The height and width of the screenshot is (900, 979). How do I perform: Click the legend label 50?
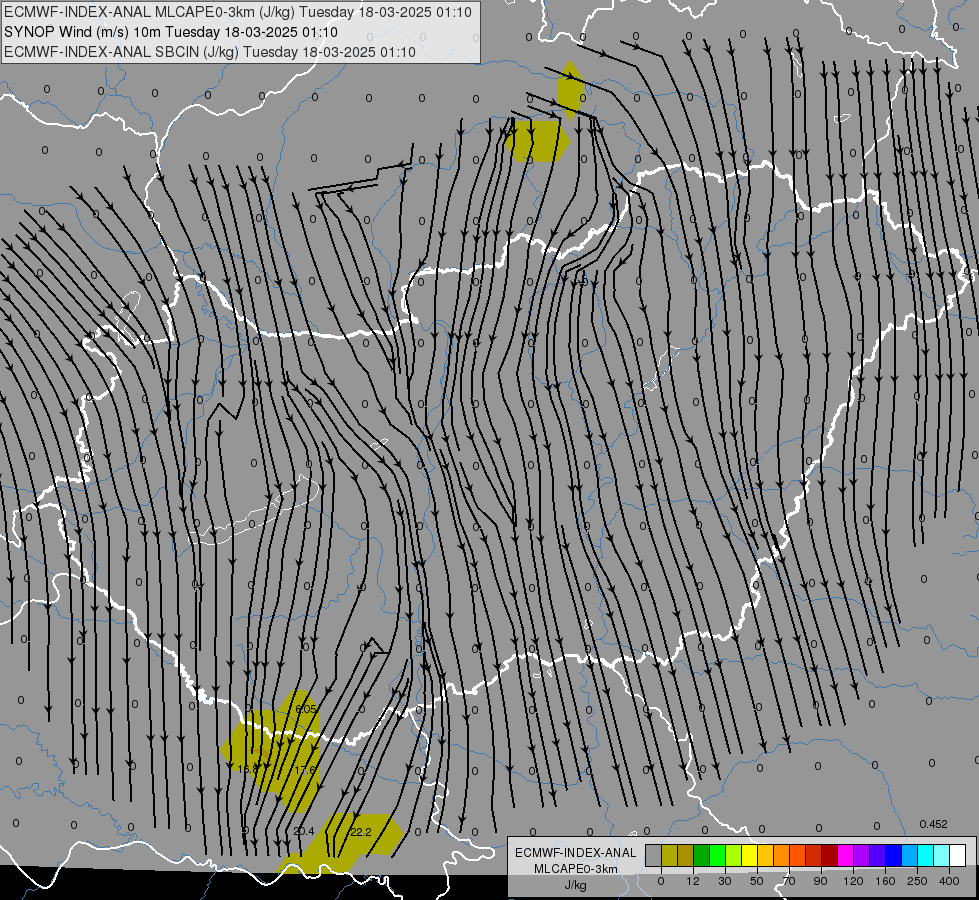[757, 881]
